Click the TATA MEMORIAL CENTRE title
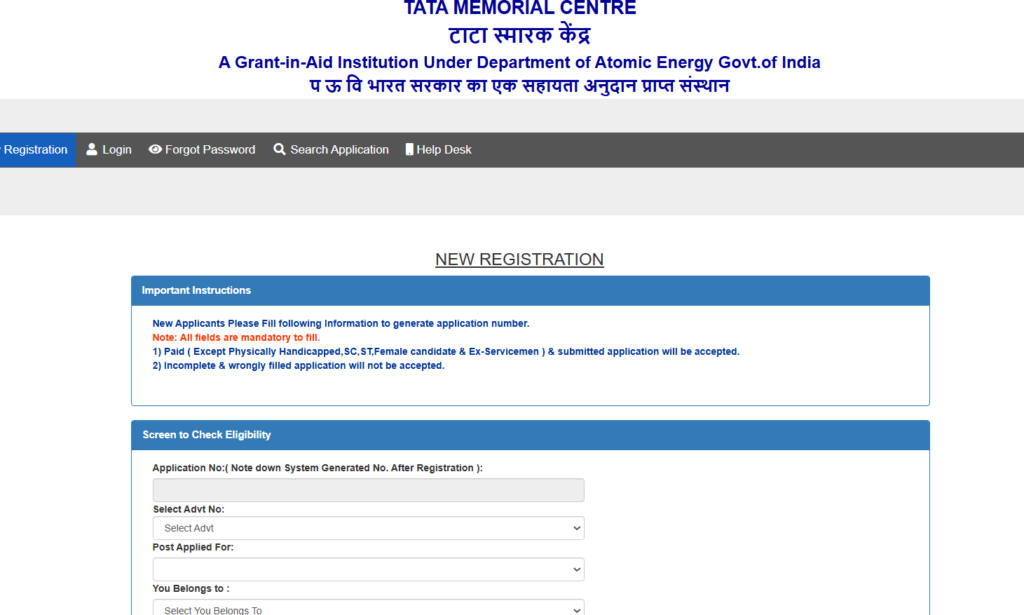1024x615 pixels. 520,8
